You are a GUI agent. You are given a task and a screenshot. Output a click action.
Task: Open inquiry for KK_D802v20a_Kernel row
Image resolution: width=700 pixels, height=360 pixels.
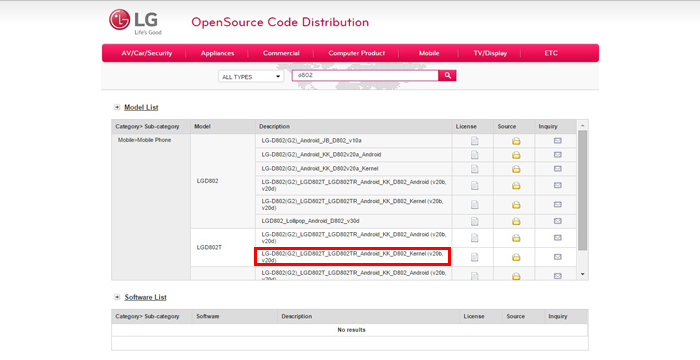(558, 169)
